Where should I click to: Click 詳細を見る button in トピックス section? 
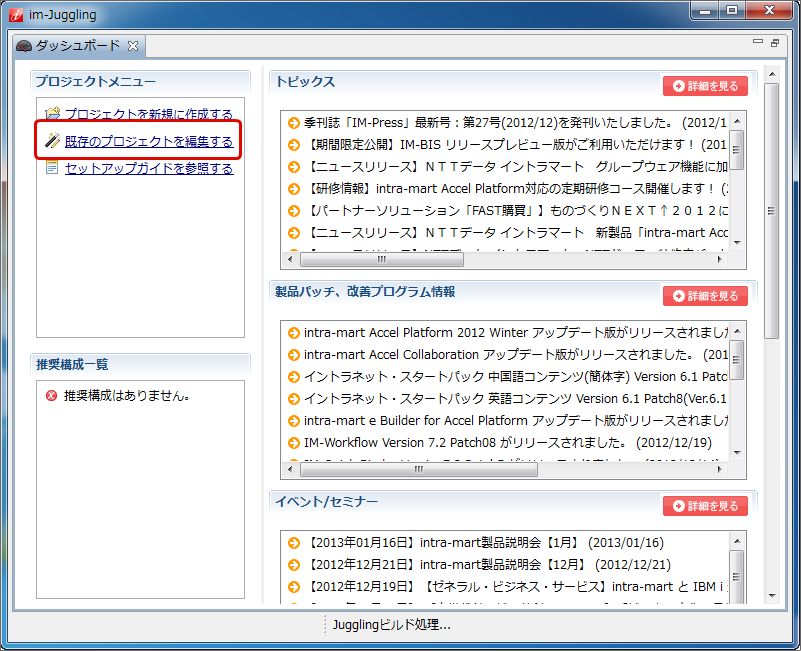[705, 86]
